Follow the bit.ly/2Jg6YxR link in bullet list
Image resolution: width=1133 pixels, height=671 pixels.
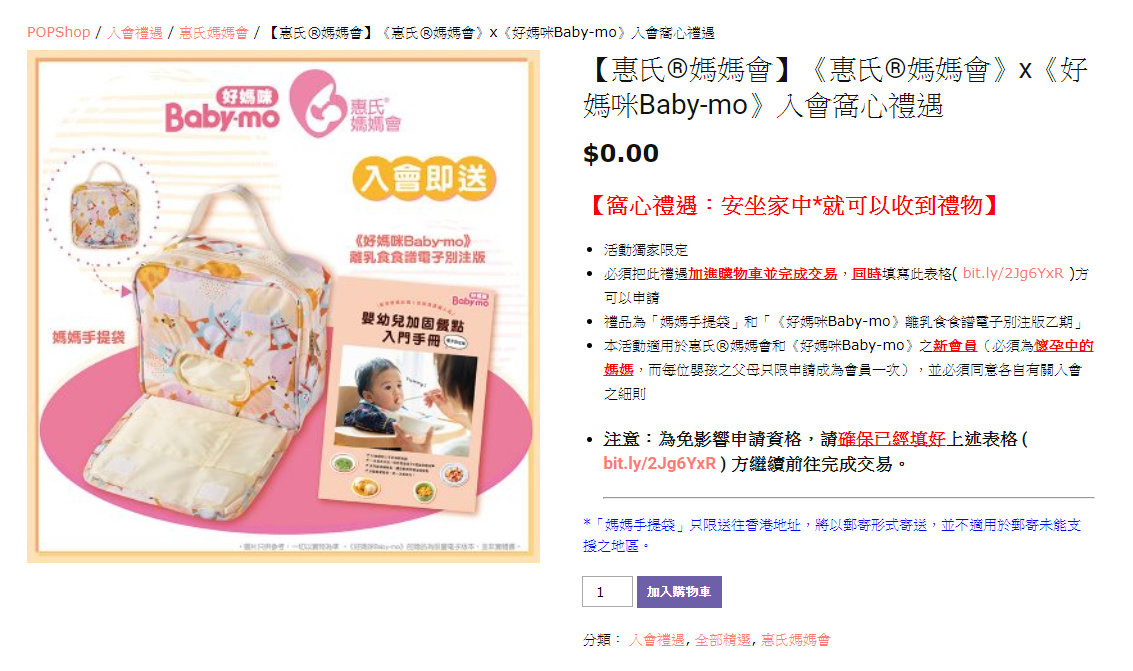coord(1012,273)
